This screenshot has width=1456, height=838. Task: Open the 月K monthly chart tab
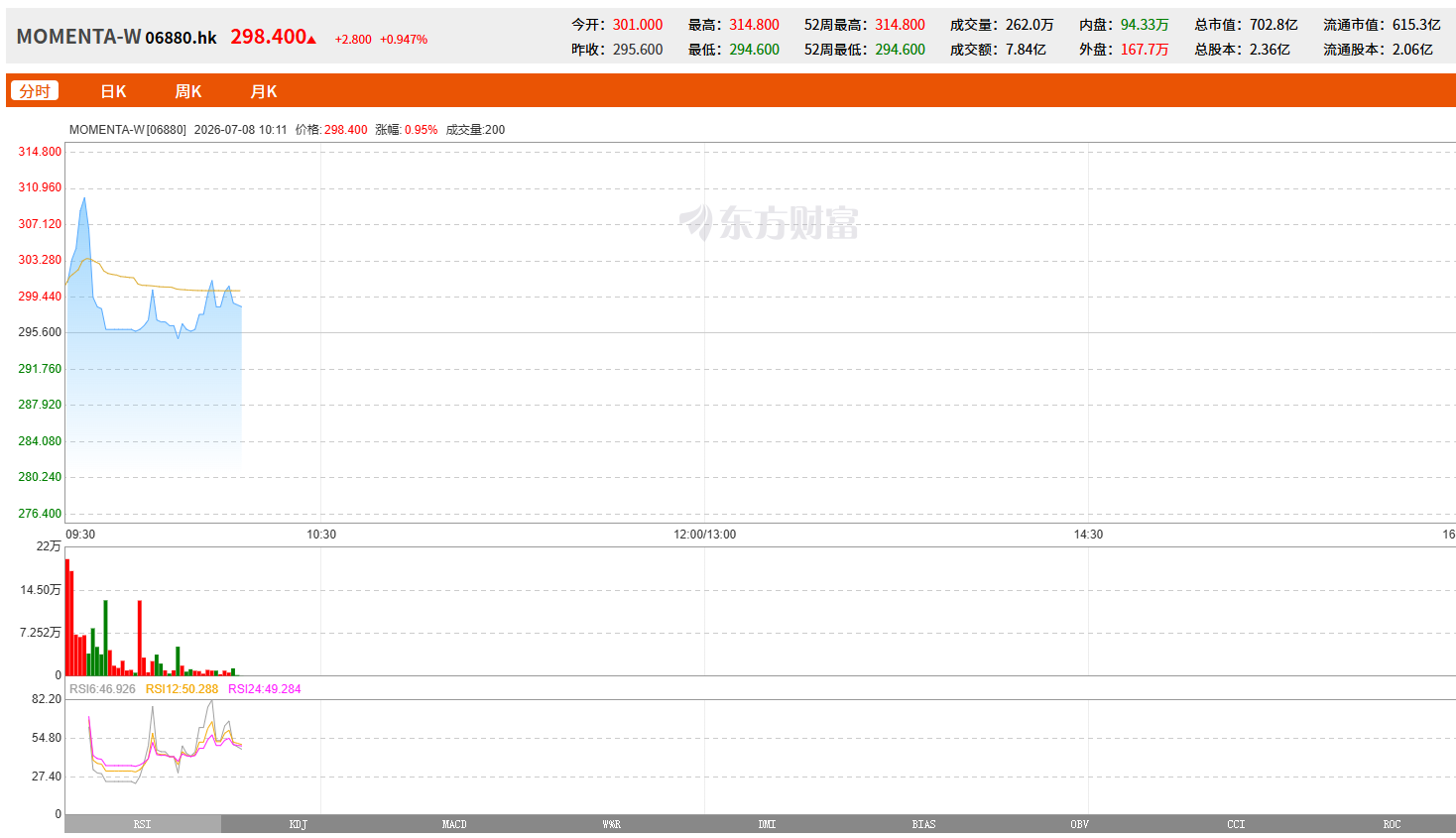pos(264,91)
